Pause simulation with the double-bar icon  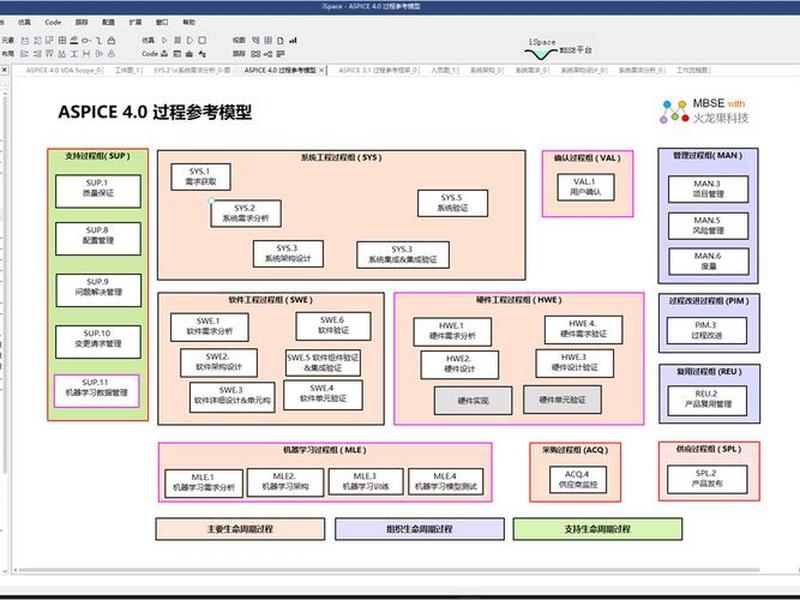178,40
